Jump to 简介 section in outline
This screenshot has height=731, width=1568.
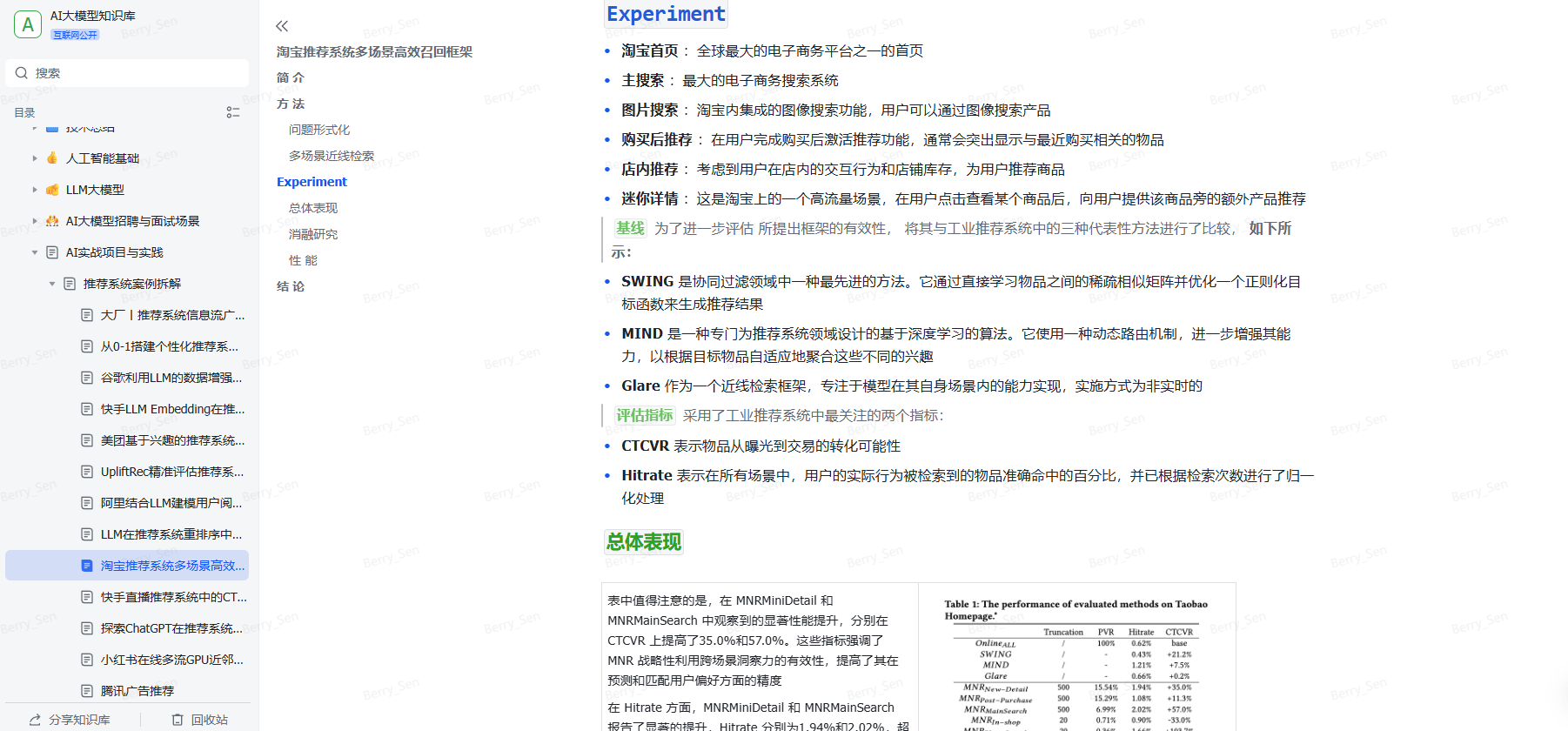point(291,77)
